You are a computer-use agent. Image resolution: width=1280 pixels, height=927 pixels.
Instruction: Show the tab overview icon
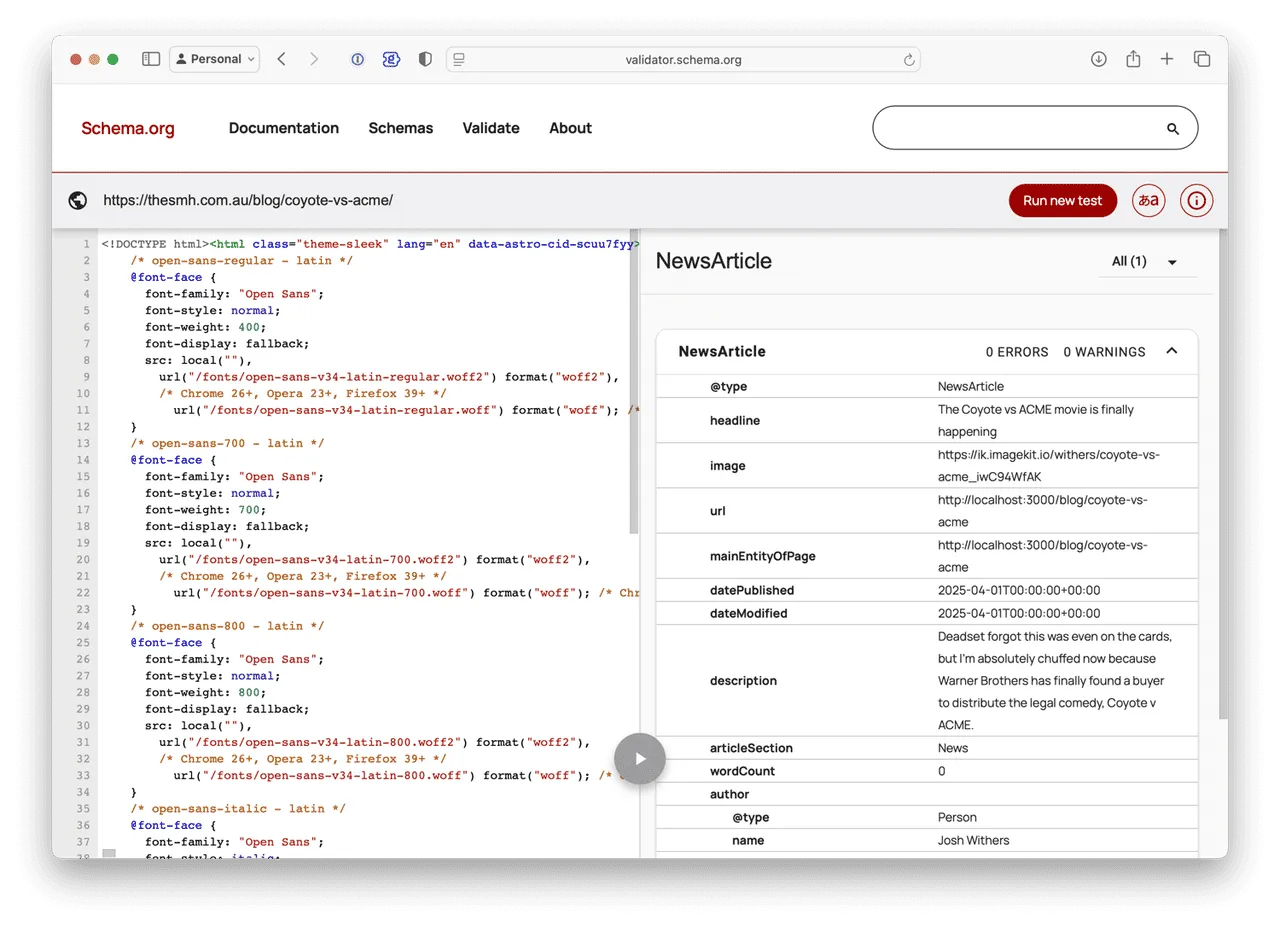[x=1202, y=59]
